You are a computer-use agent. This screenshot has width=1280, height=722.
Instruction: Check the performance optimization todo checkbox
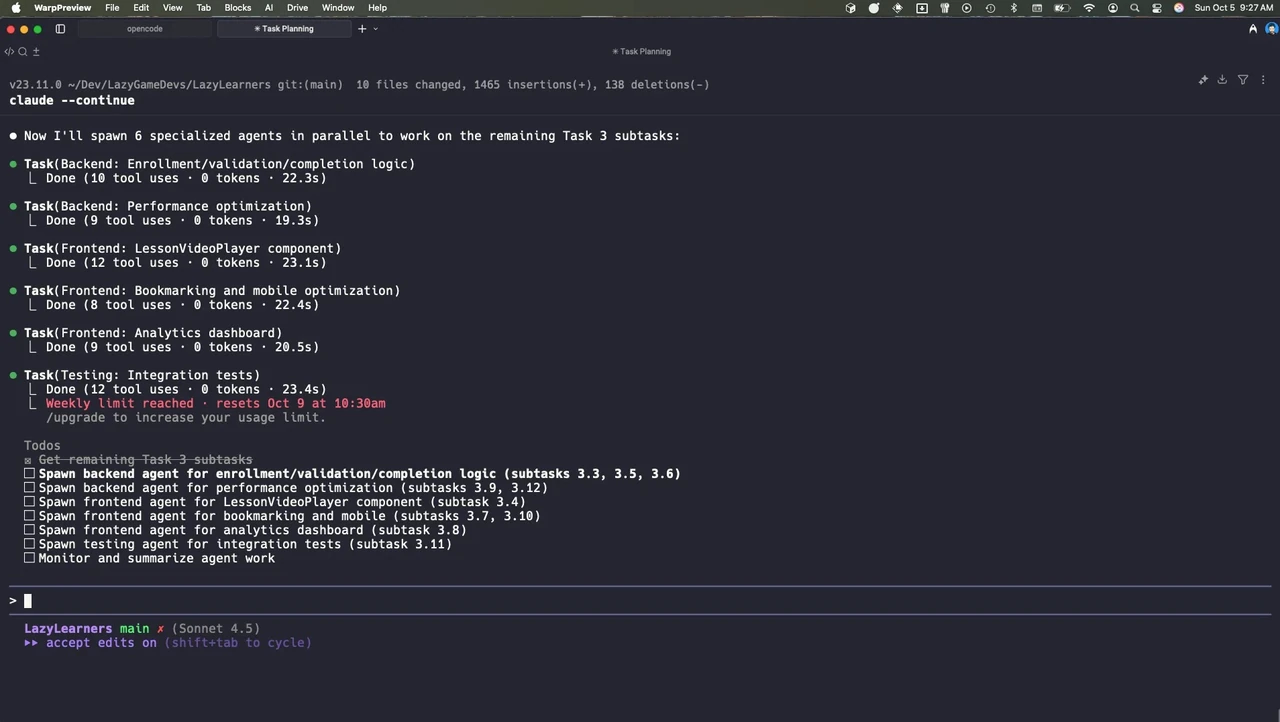[x=29, y=488]
